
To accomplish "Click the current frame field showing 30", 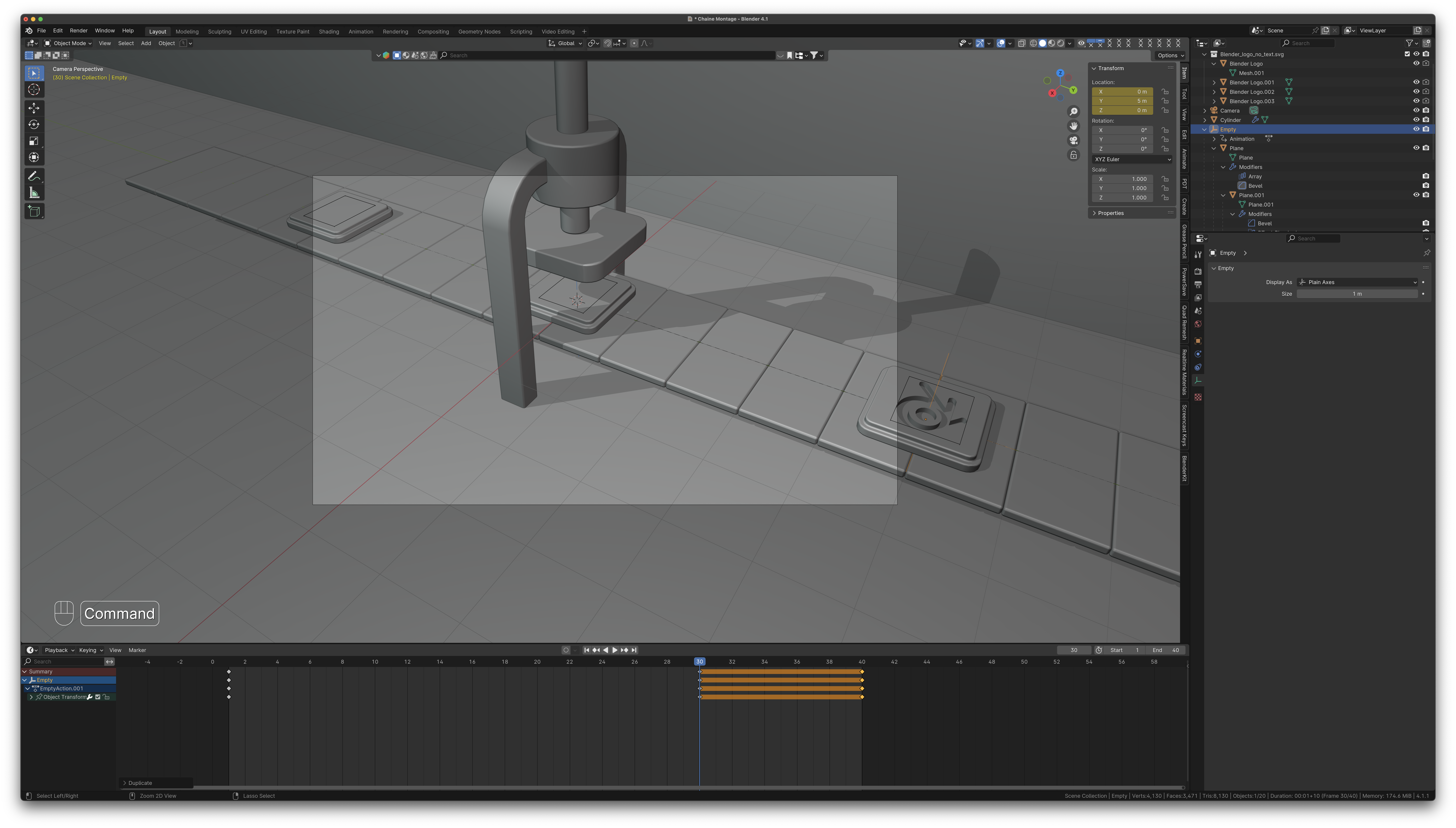I will point(1074,650).
